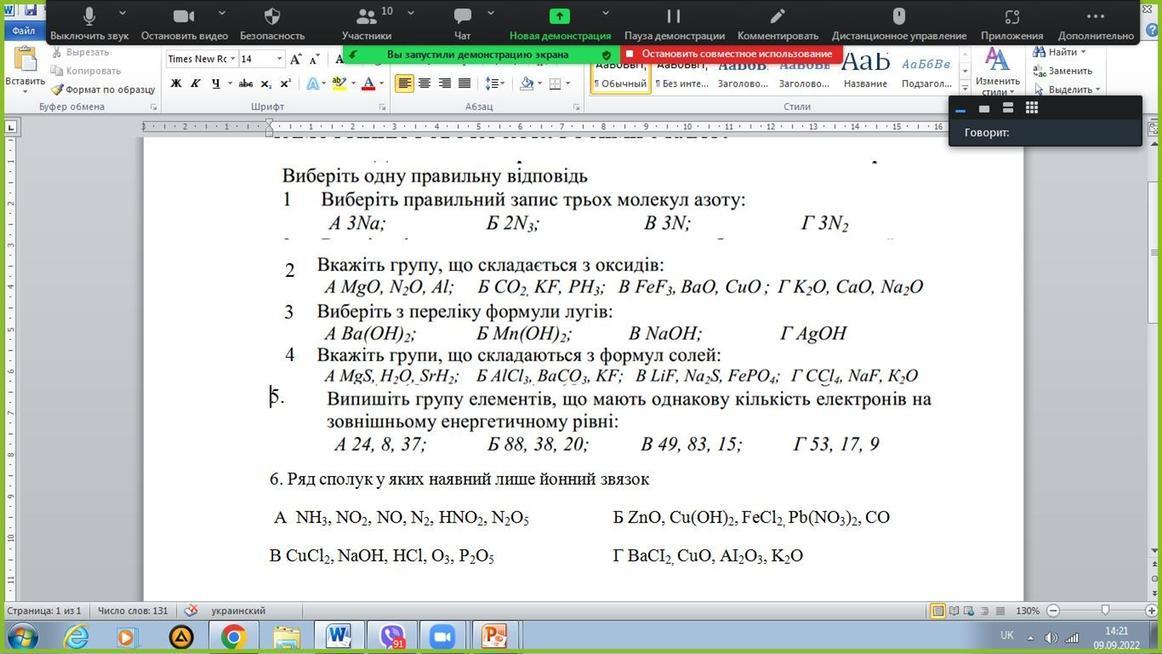
Task: Toggle underline (Ч) formatting
Action: [216, 83]
